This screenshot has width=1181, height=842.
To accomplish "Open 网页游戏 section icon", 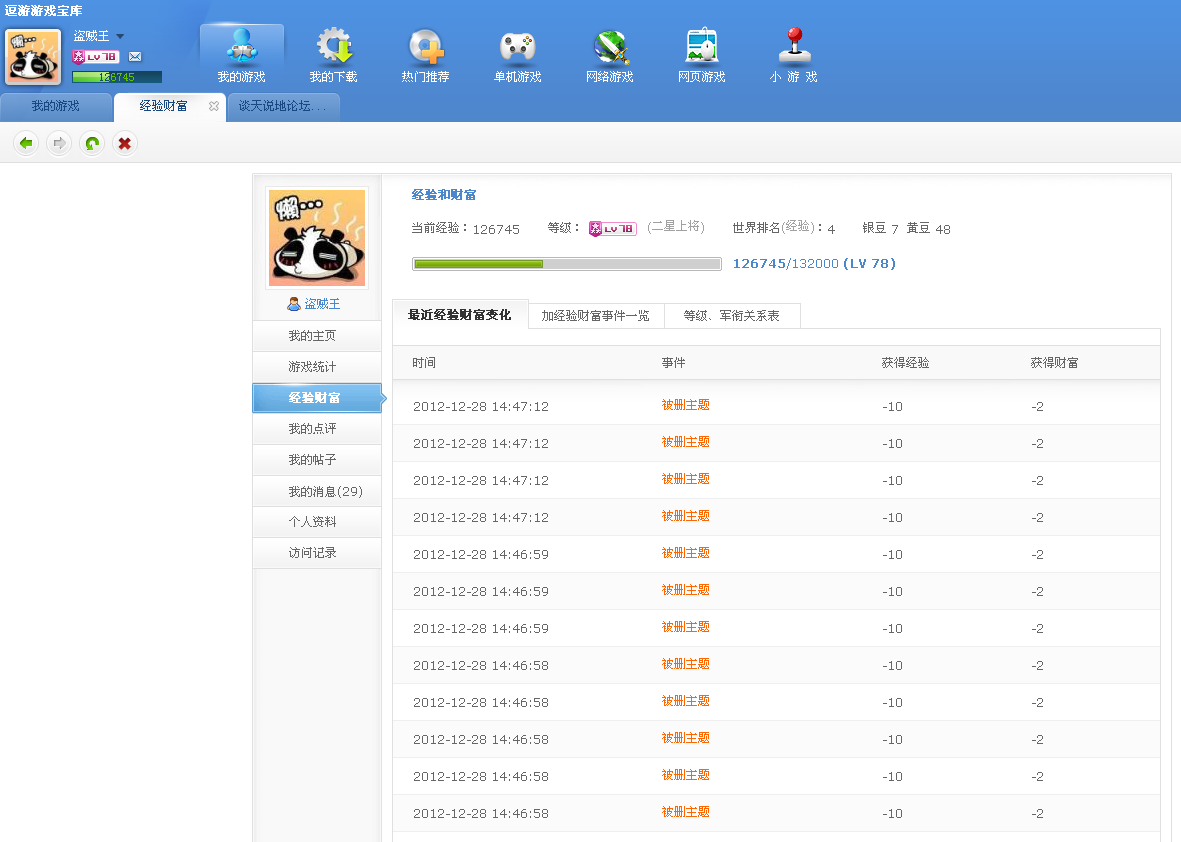I will coord(702,56).
